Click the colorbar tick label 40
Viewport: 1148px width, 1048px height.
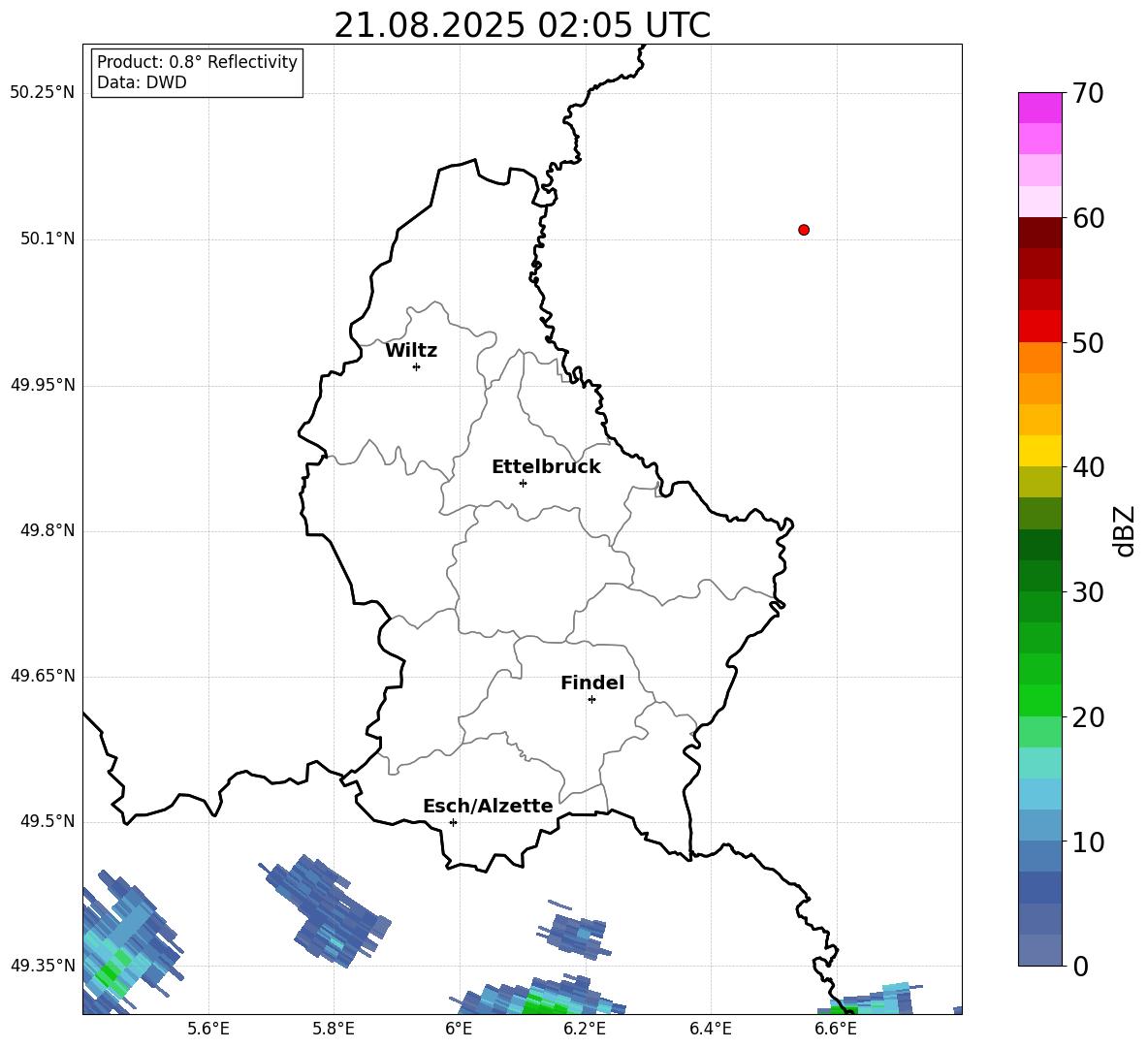point(1088,467)
